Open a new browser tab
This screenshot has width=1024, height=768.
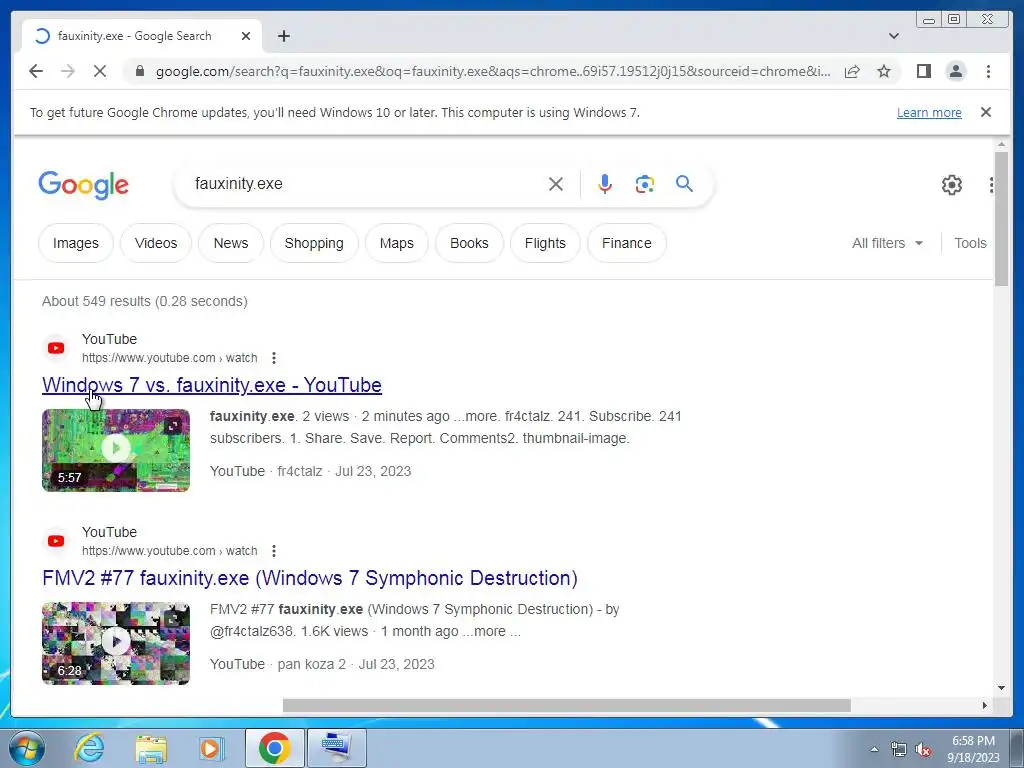283,36
